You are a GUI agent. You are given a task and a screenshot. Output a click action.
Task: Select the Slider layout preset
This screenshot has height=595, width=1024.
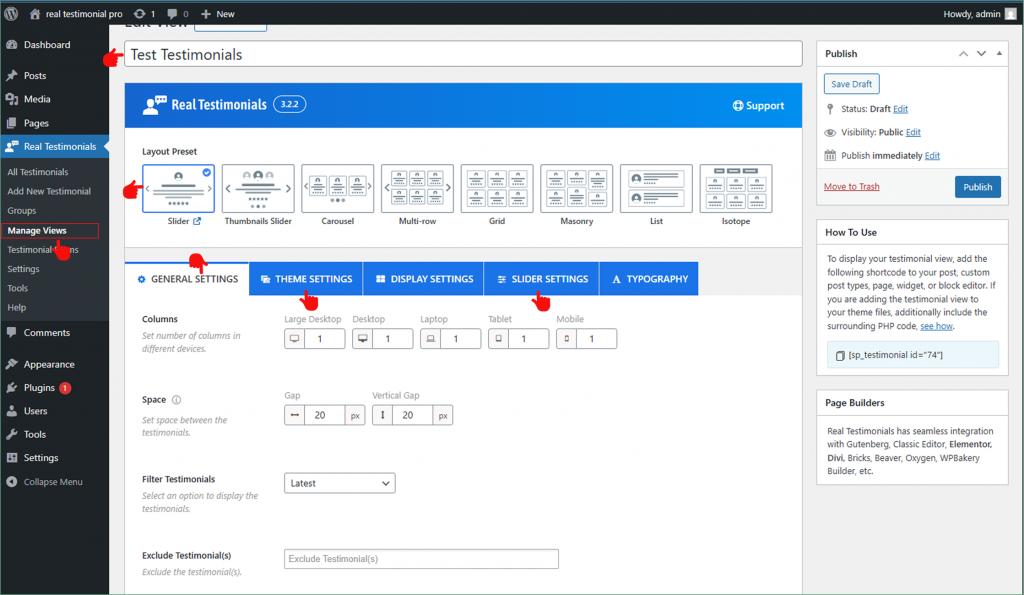pyautogui.click(x=178, y=189)
